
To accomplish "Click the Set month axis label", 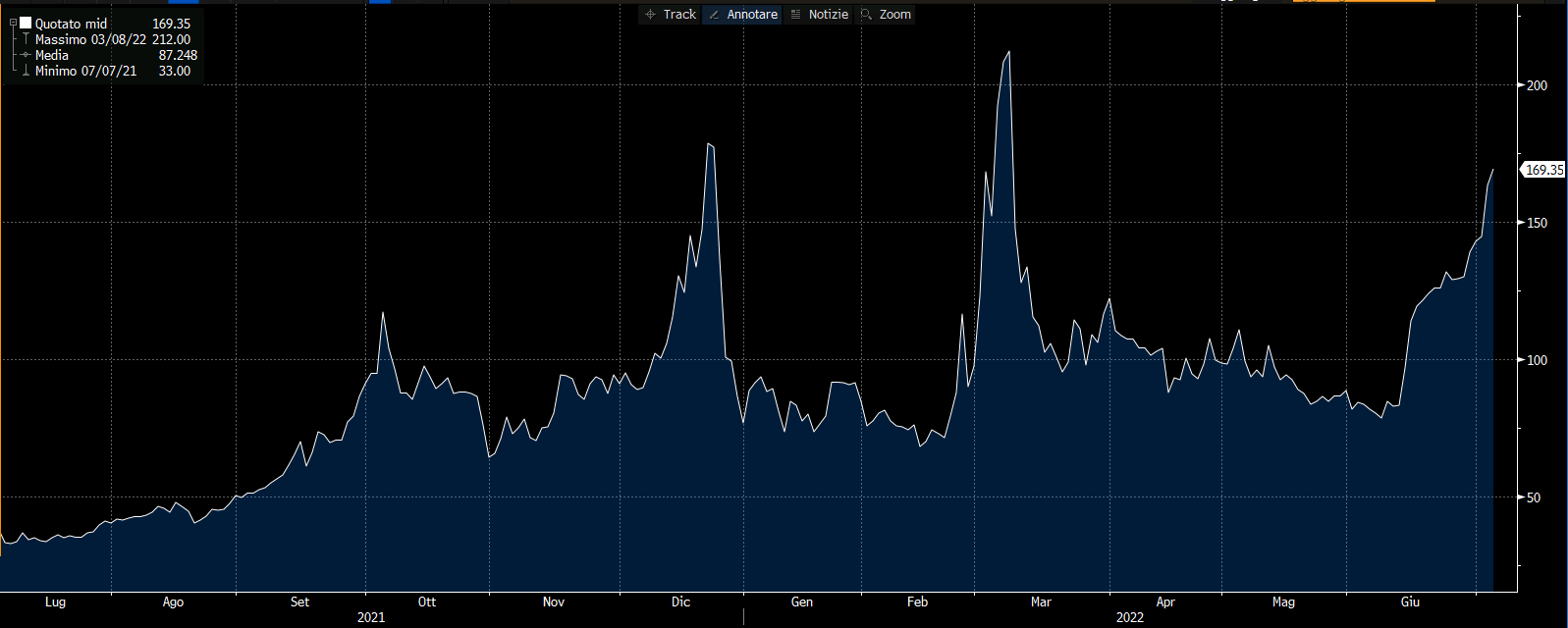I will pyautogui.click(x=300, y=602).
